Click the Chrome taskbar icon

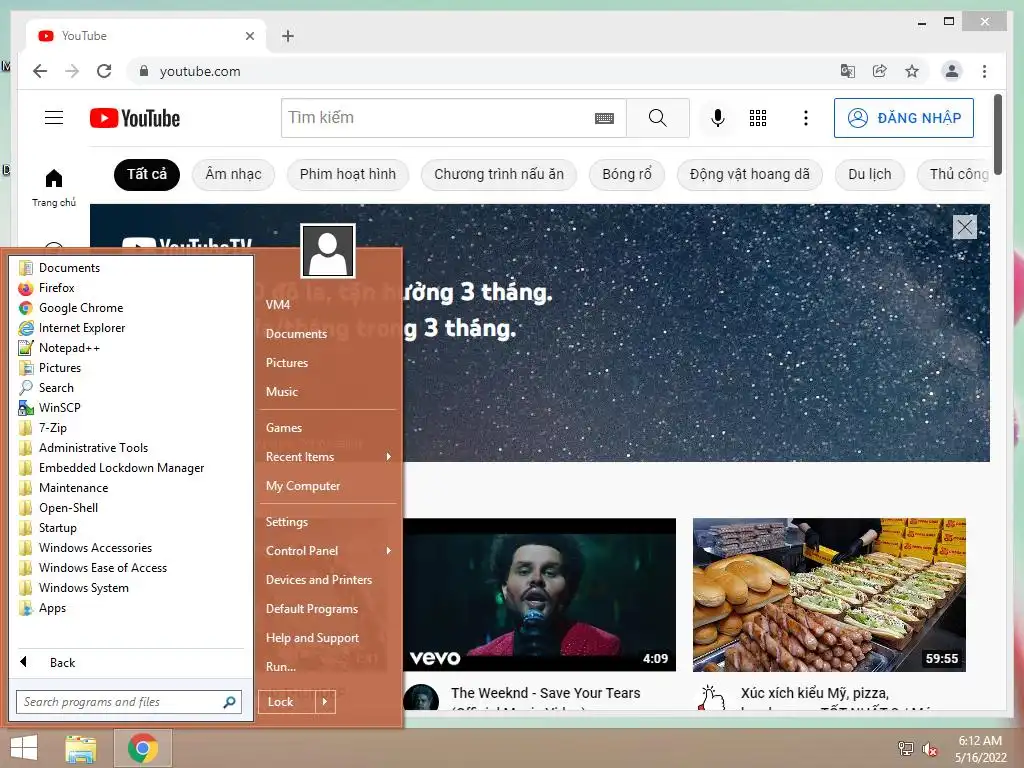(143, 748)
